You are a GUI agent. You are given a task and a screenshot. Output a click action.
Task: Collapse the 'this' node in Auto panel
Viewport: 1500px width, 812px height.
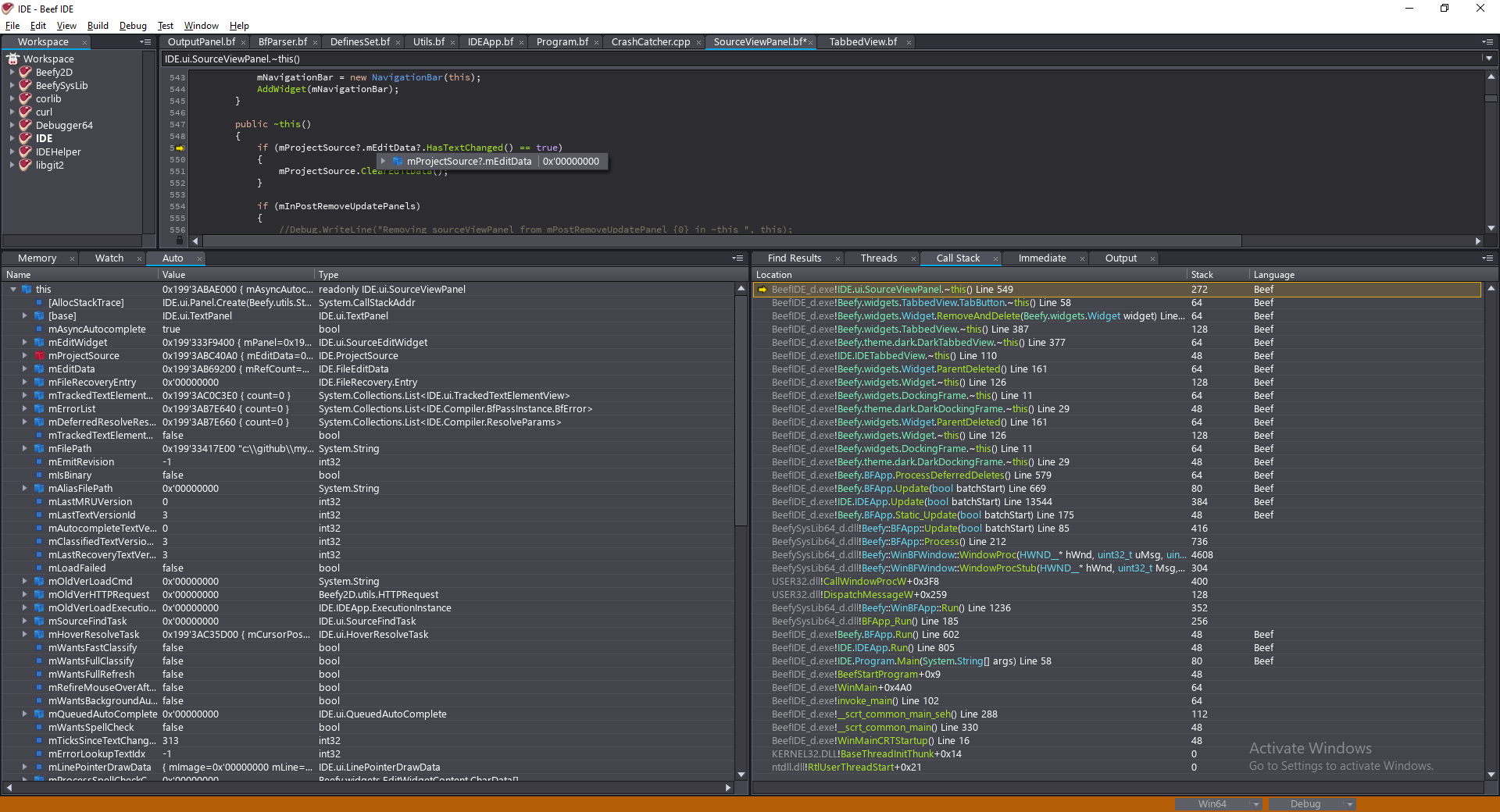[x=12, y=289]
